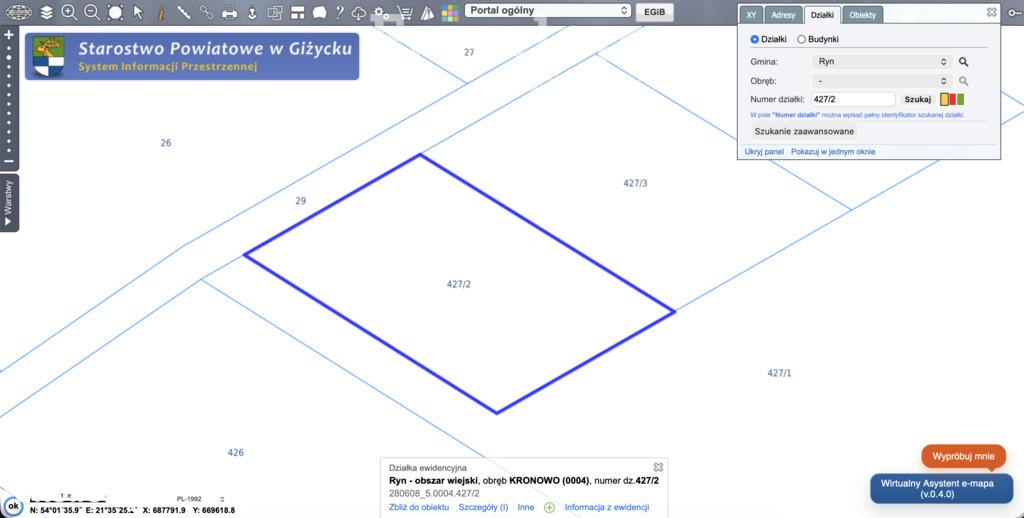Expand the Warstwy side panel

coord(9,202)
